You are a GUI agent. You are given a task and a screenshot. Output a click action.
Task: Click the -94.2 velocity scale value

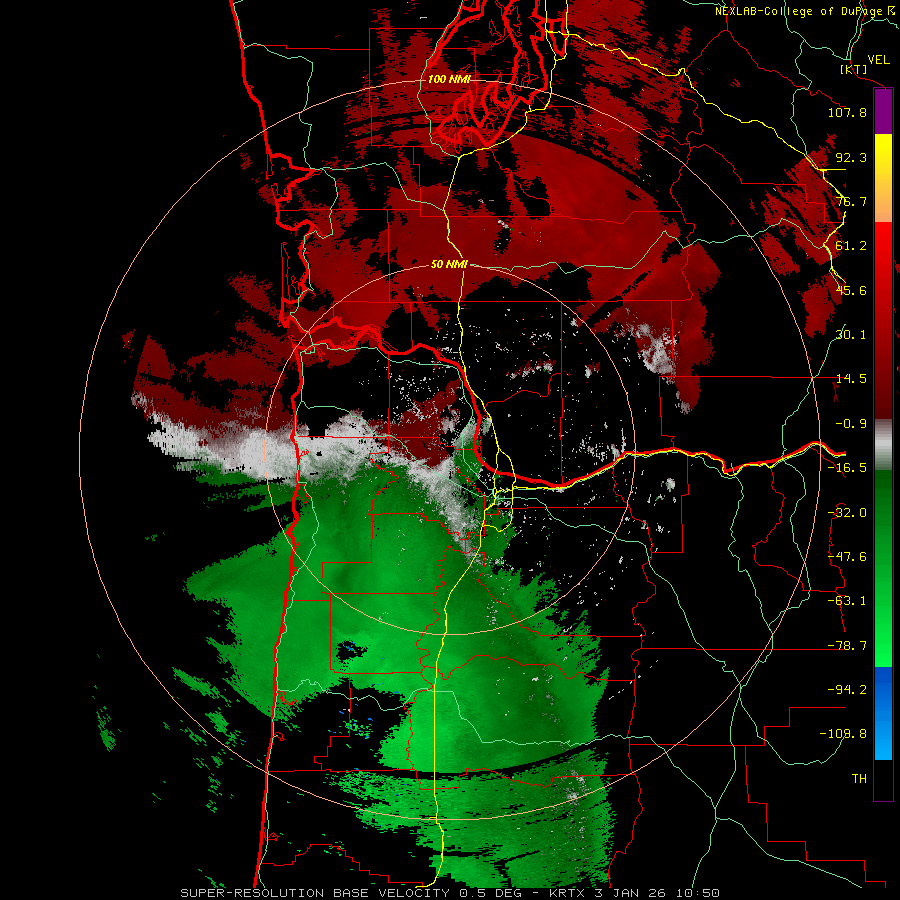click(x=847, y=689)
